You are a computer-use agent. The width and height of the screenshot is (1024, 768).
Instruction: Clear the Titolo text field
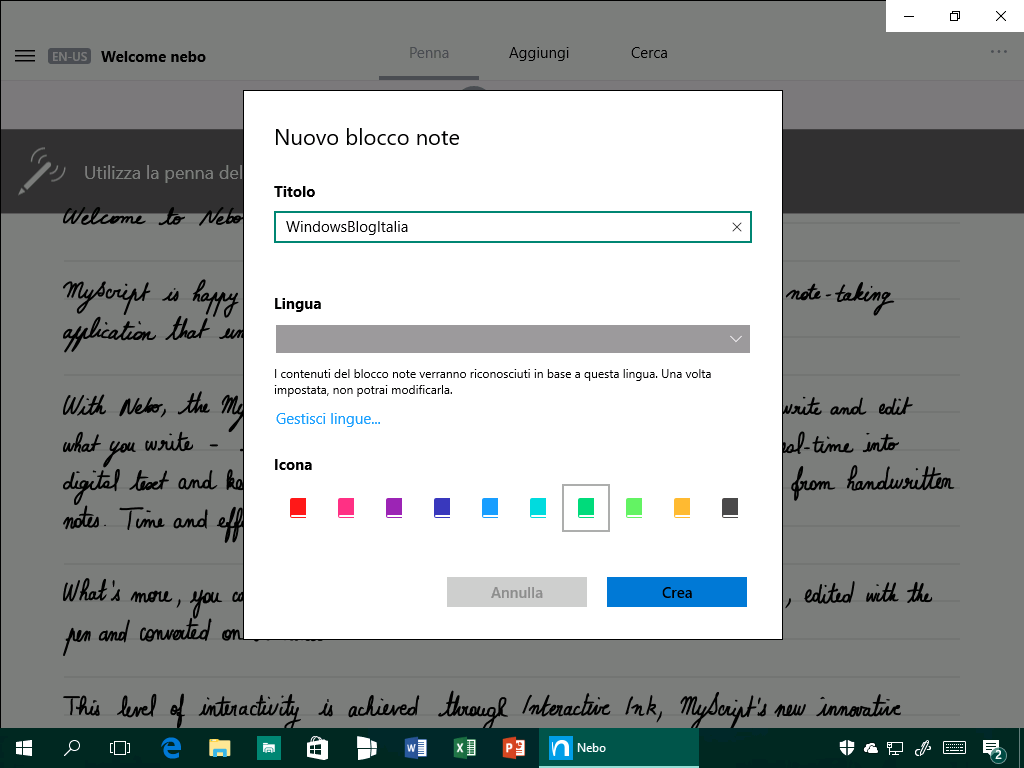pos(737,227)
